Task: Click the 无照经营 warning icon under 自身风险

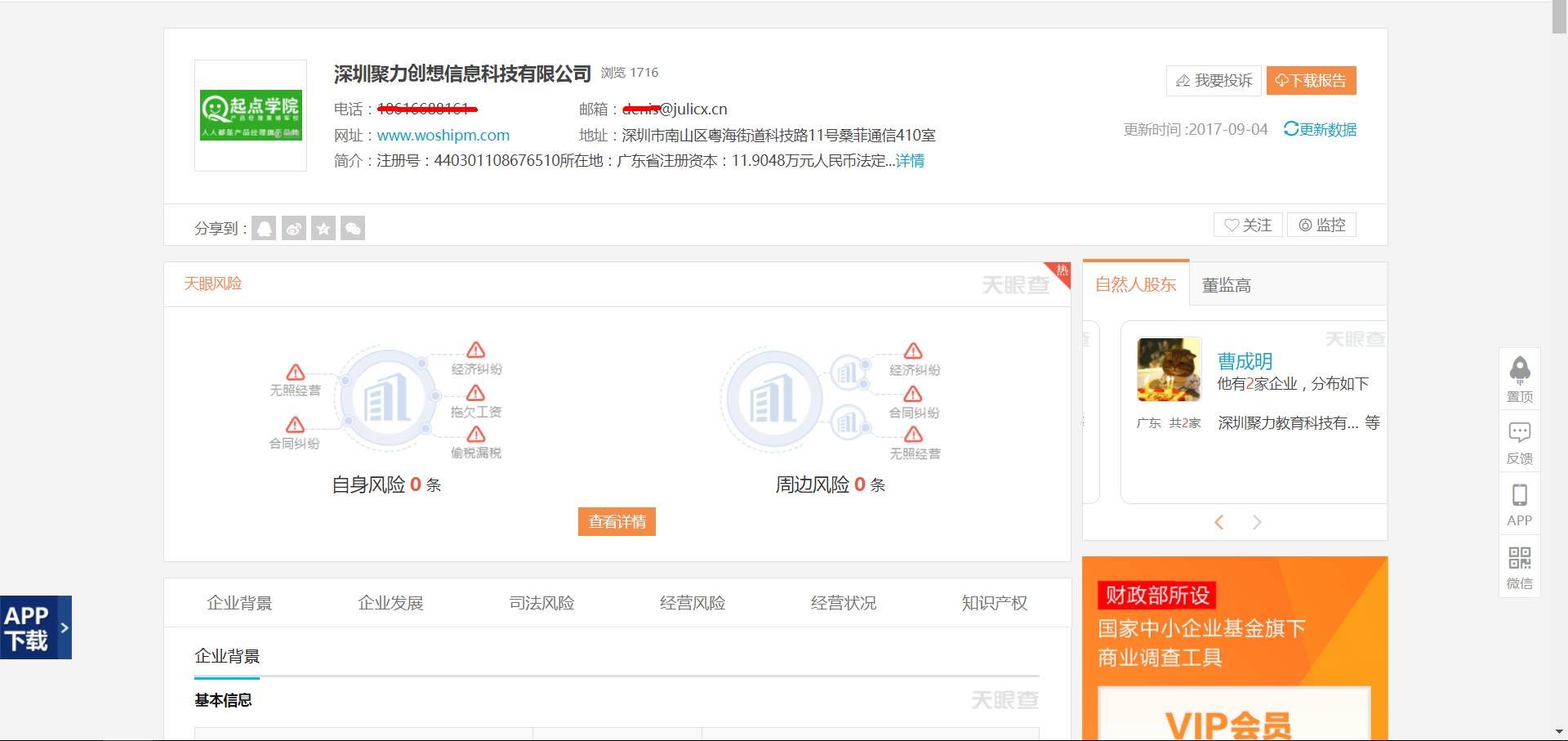Action: pyautogui.click(x=296, y=372)
